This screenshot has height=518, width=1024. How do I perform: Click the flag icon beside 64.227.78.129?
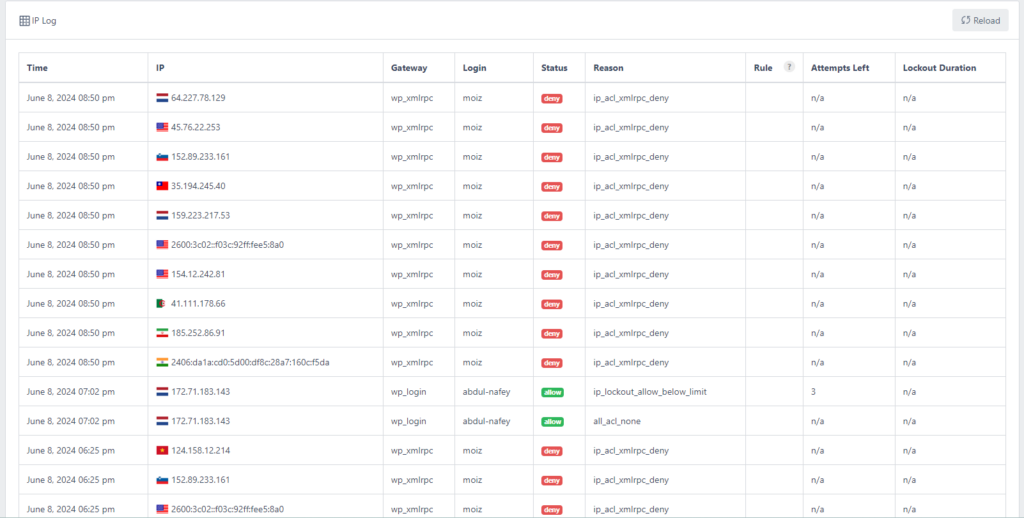click(162, 98)
